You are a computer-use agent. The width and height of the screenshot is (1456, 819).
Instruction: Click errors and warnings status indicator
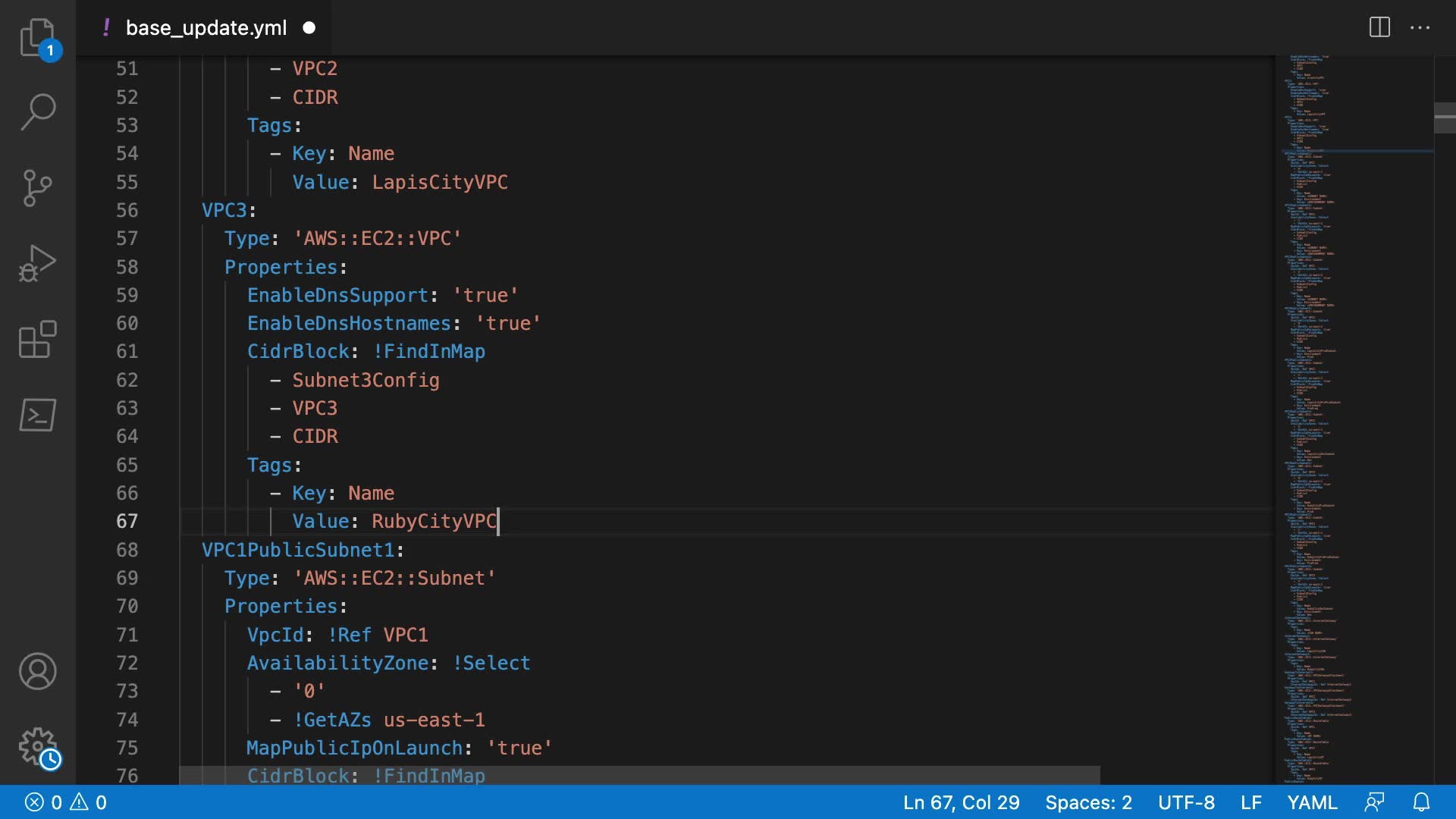(66, 802)
